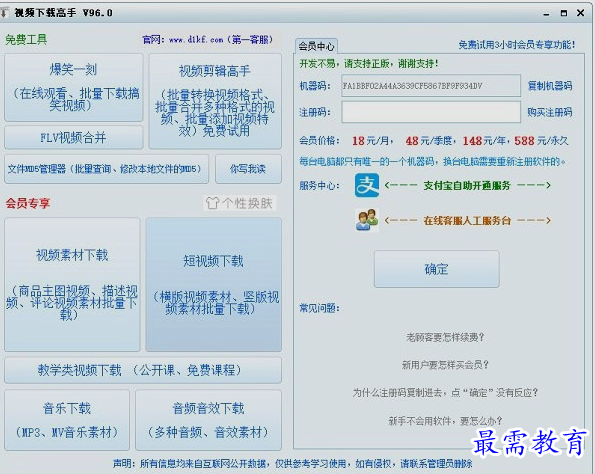Click 复制机器码 link
Viewport: 595px width, 474px height.
click(550, 86)
